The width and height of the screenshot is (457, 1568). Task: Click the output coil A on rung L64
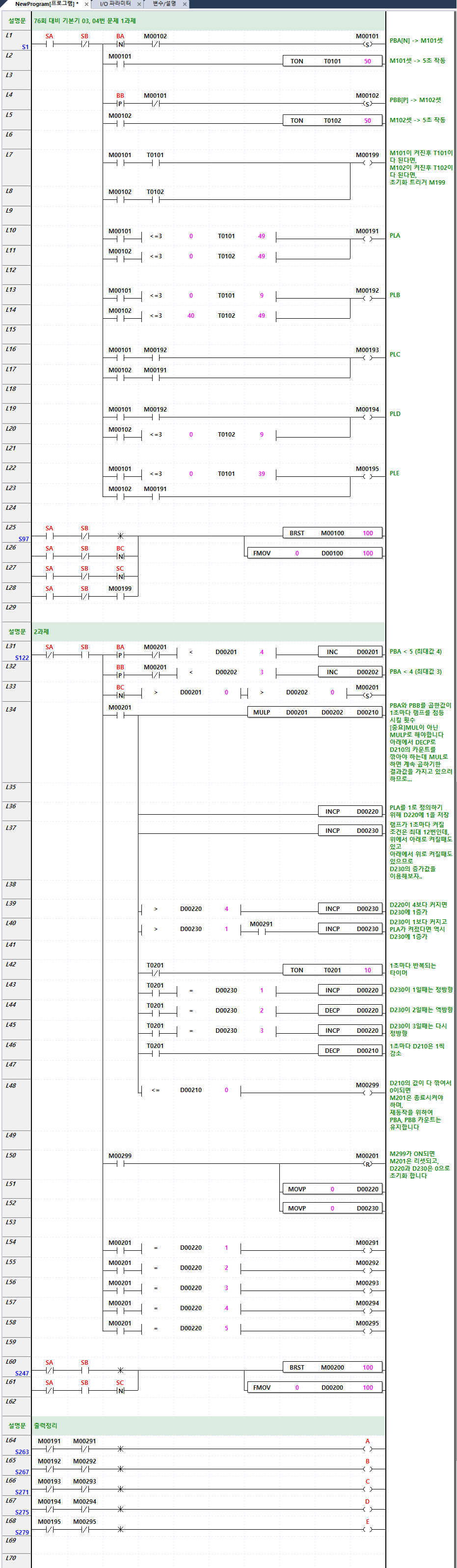(x=367, y=1449)
